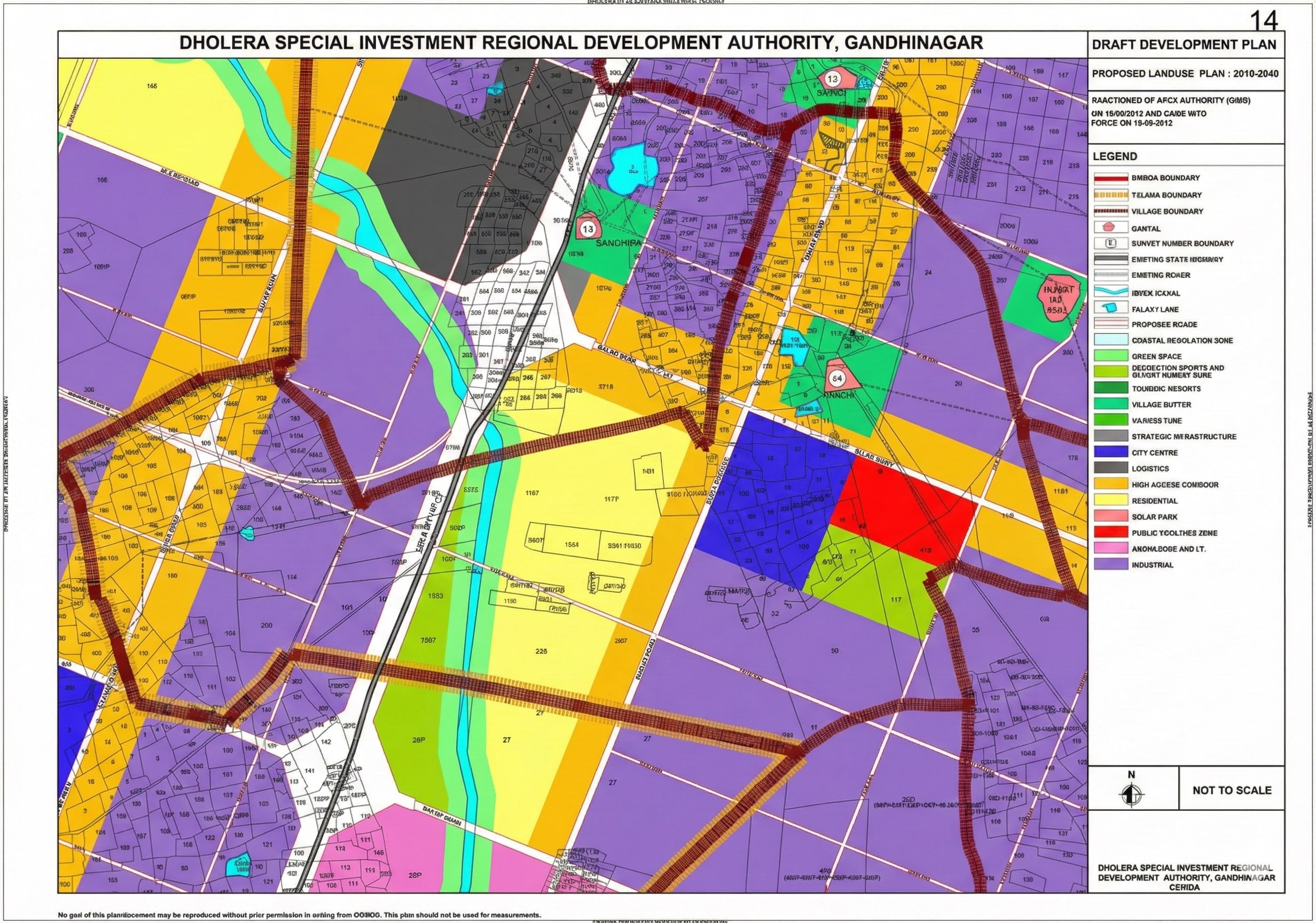This screenshot has height=923, width=1316.
Task: Click the north arrow compass symbol
Action: (x=1131, y=795)
